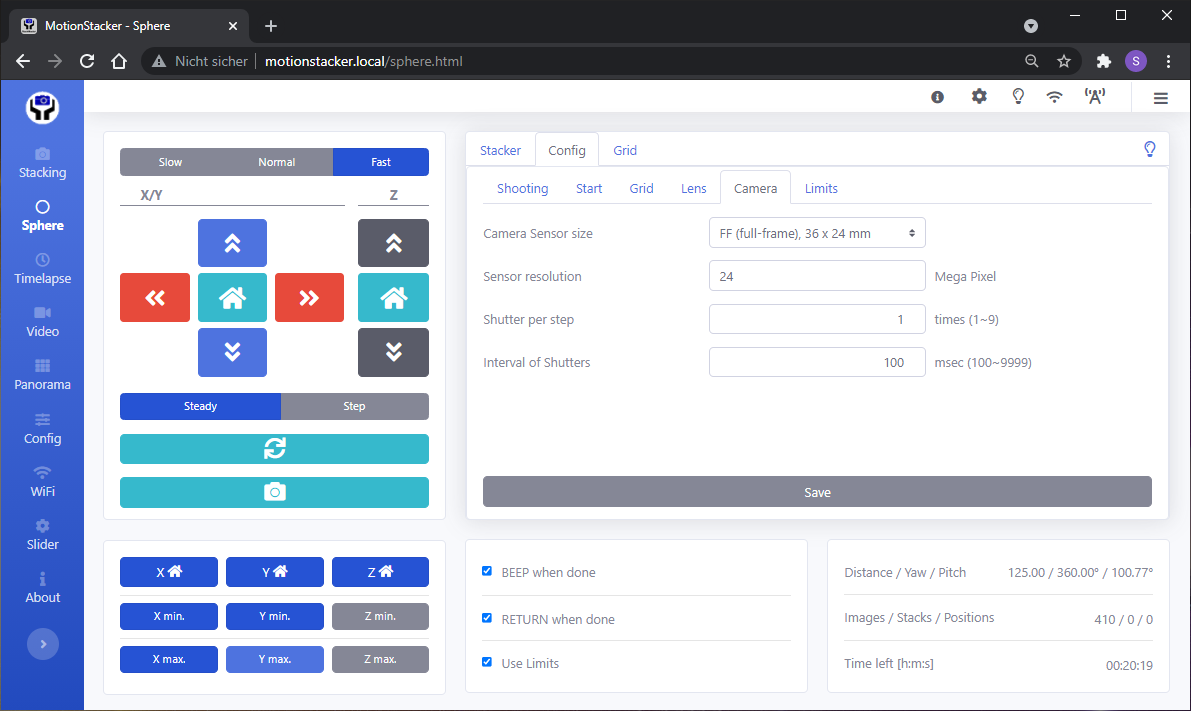This screenshot has width=1191, height=711.
Task: Uncheck BEEP when done
Action: point(487,571)
